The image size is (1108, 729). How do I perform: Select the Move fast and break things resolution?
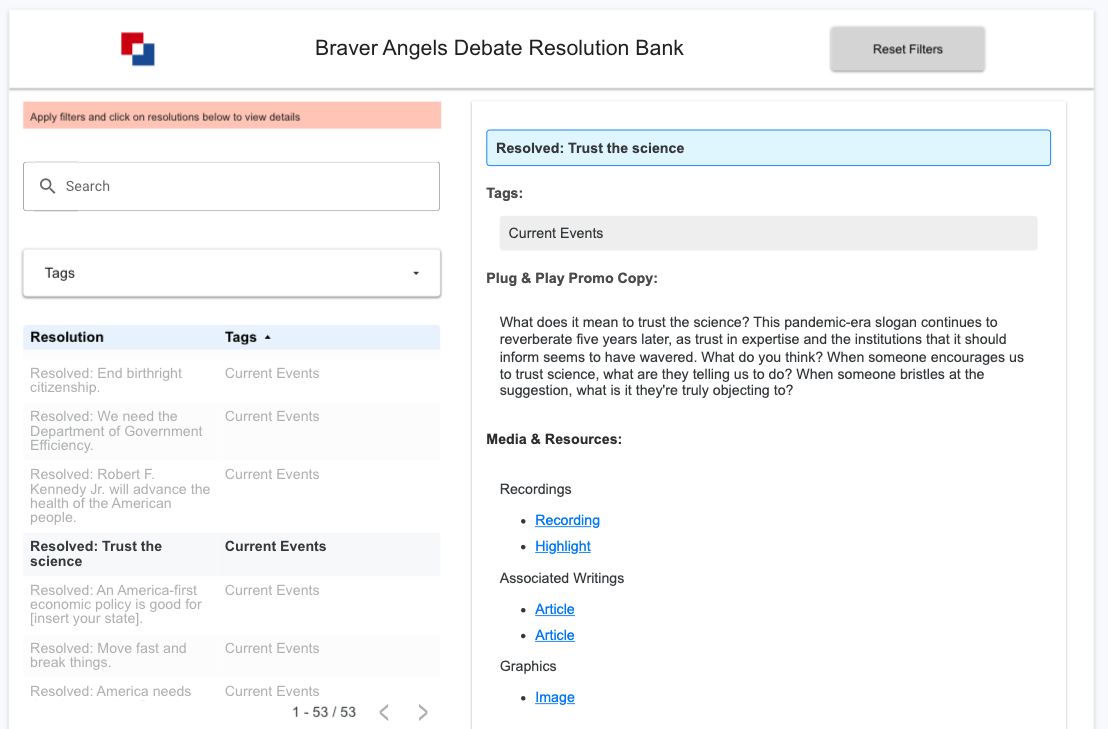tap(108, 655)
